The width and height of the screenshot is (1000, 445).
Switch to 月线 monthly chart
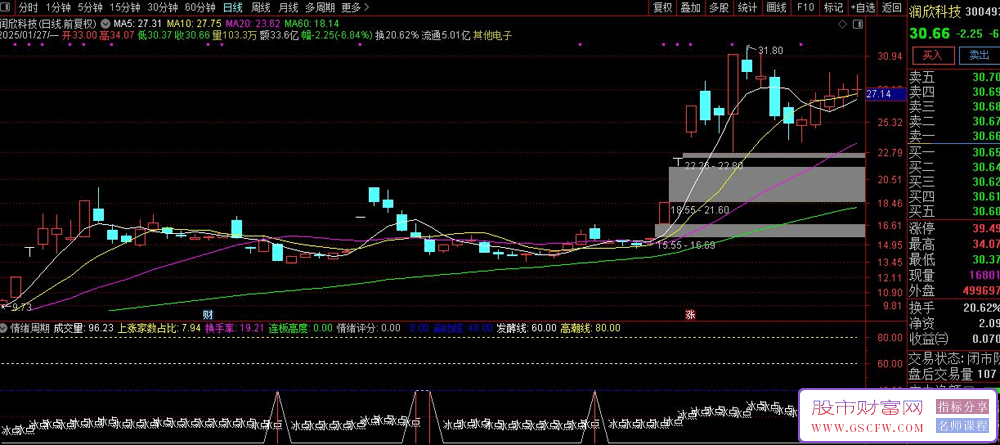pos(288,8)
